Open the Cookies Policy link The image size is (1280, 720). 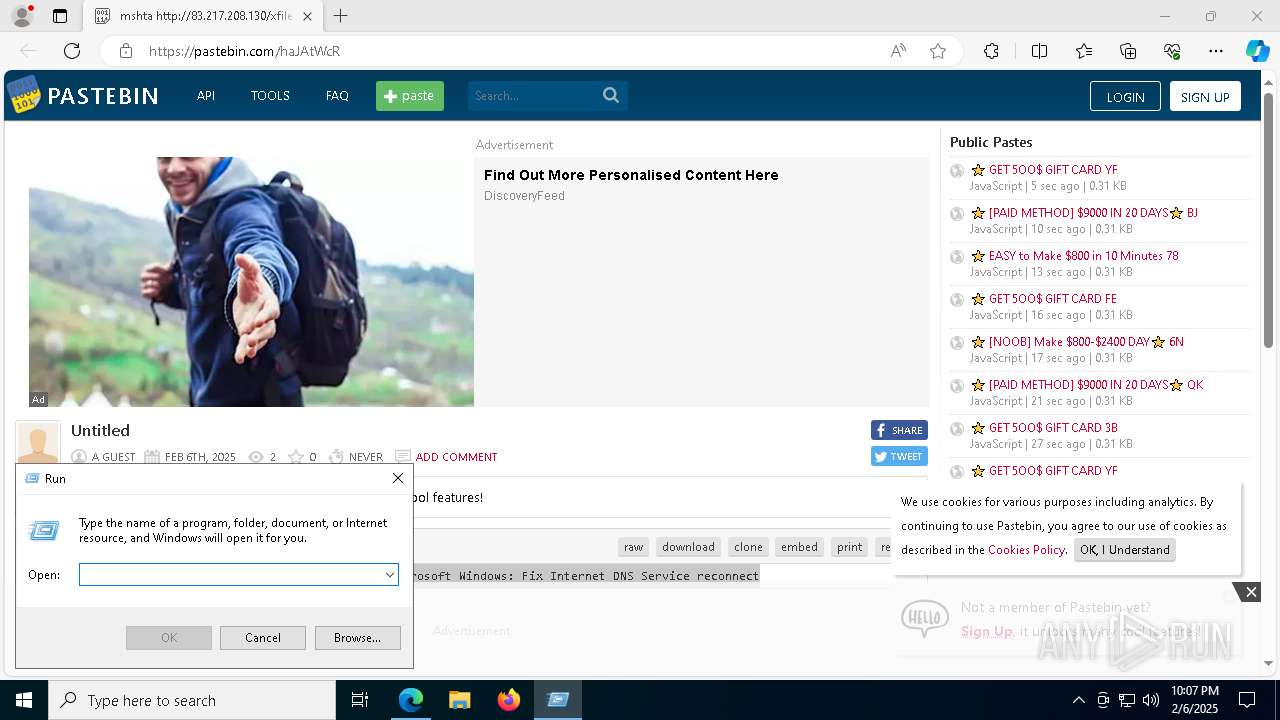click(1026, 550)
